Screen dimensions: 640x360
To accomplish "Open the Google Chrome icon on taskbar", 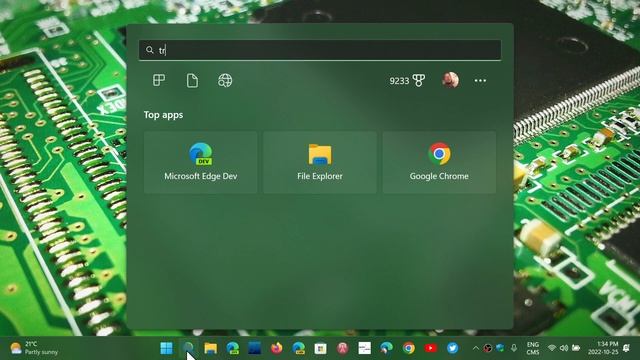I will point(409,348).
